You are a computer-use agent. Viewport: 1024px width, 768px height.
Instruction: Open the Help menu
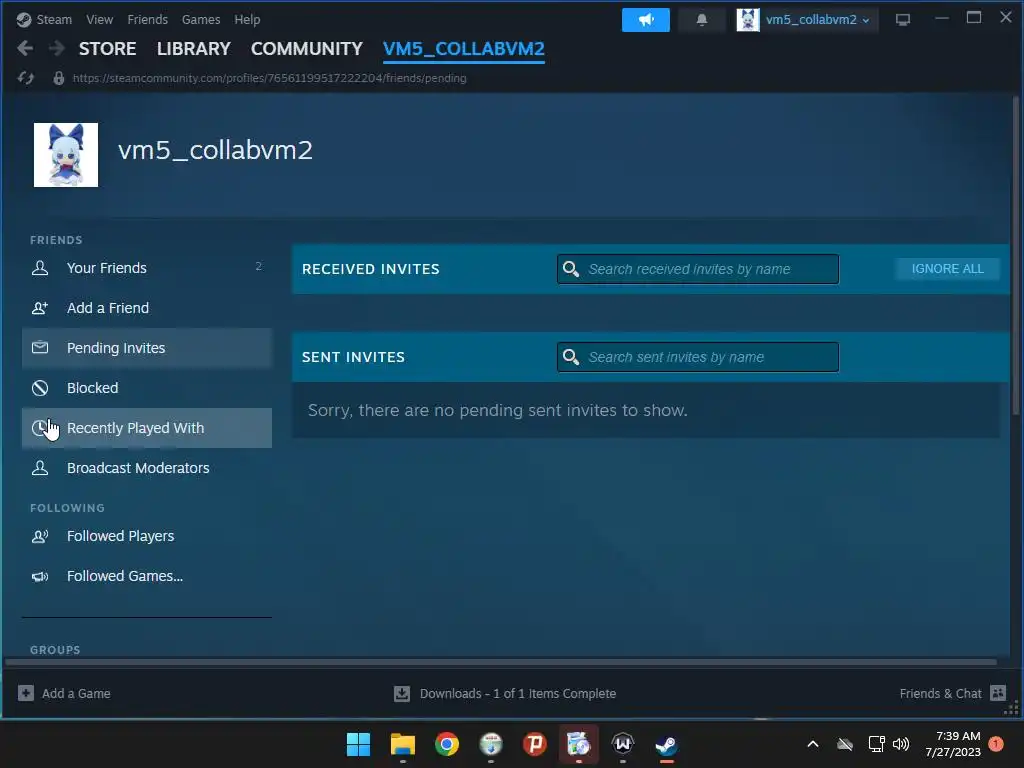pyautogui.click(x=248, y=20)
